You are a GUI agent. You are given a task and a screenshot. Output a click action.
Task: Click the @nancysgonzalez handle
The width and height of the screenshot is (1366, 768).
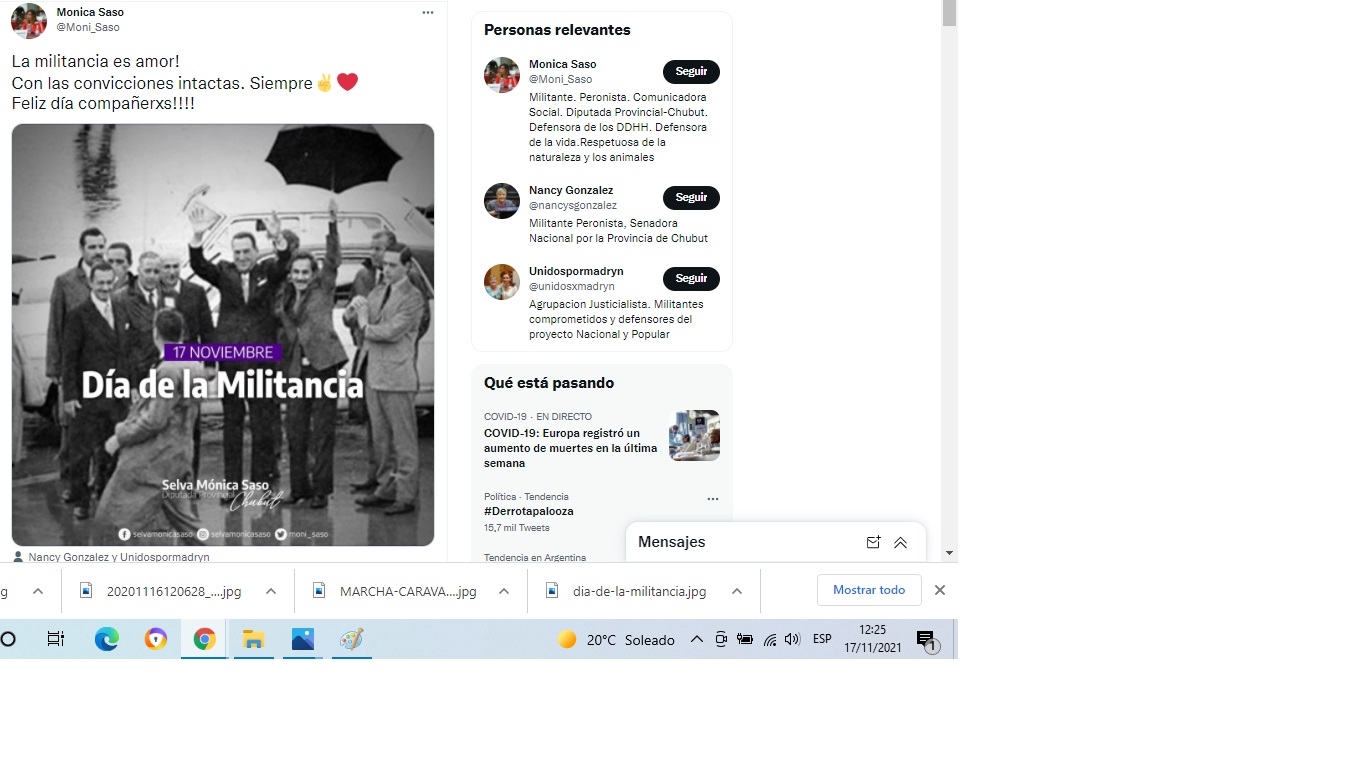pos(573,205)
